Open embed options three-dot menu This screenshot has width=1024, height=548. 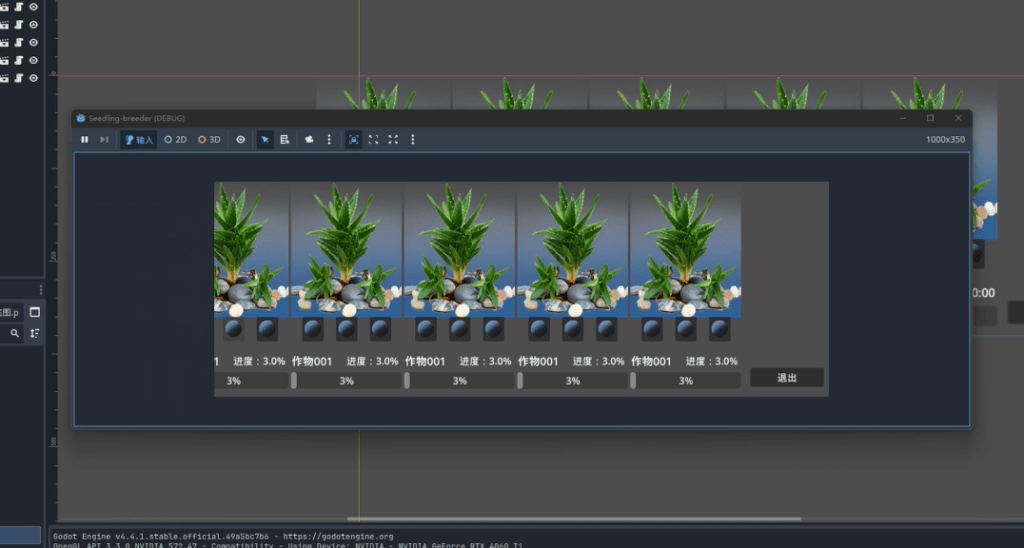click(x=413, y=140)
